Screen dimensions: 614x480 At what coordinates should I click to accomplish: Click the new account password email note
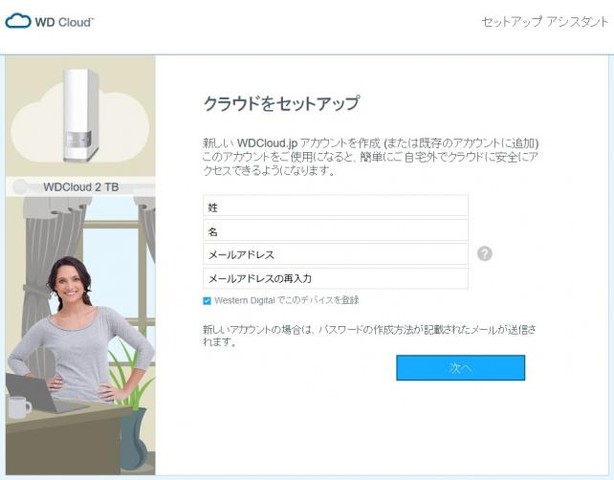click(x=369, y=336)
